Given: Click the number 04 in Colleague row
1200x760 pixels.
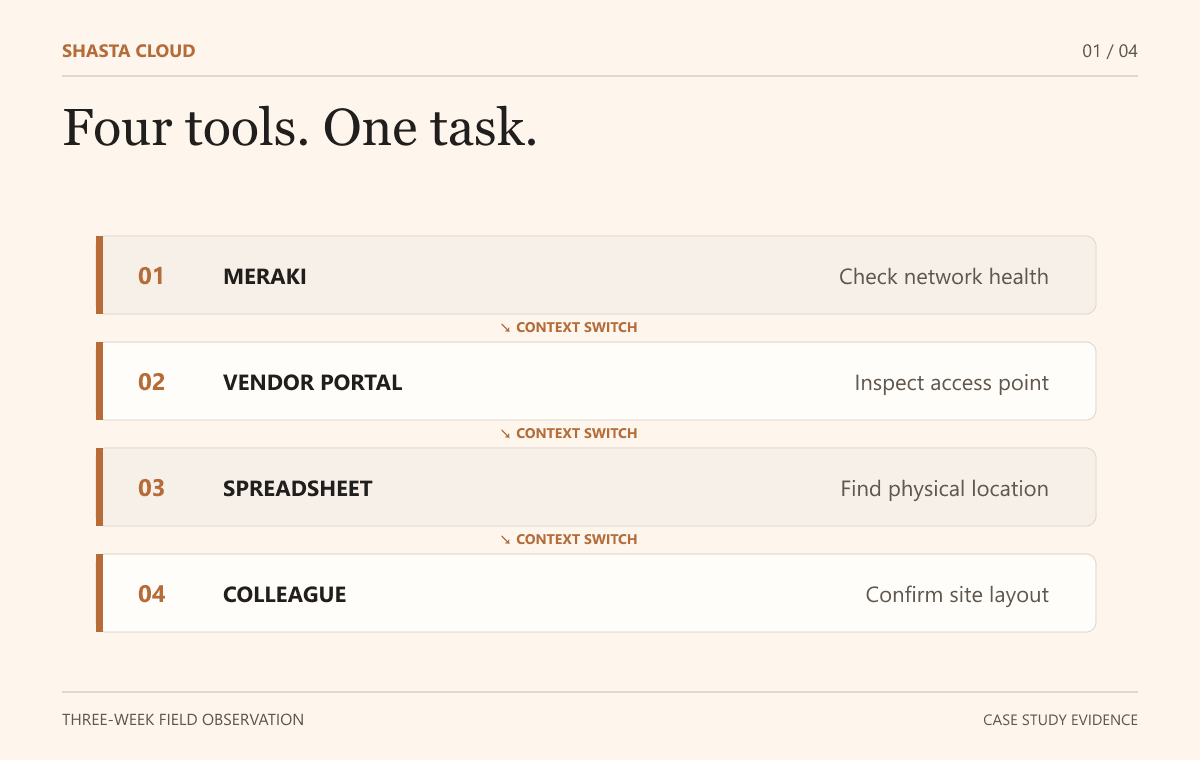Looking at the screenshot, I should pyautogui.click(x=151, y=594).
